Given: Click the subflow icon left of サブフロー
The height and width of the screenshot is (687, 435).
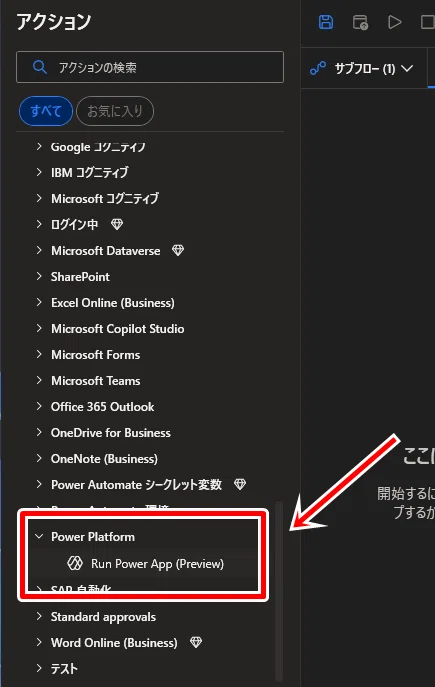Looking at the screenshot, I should pos(318,68).
